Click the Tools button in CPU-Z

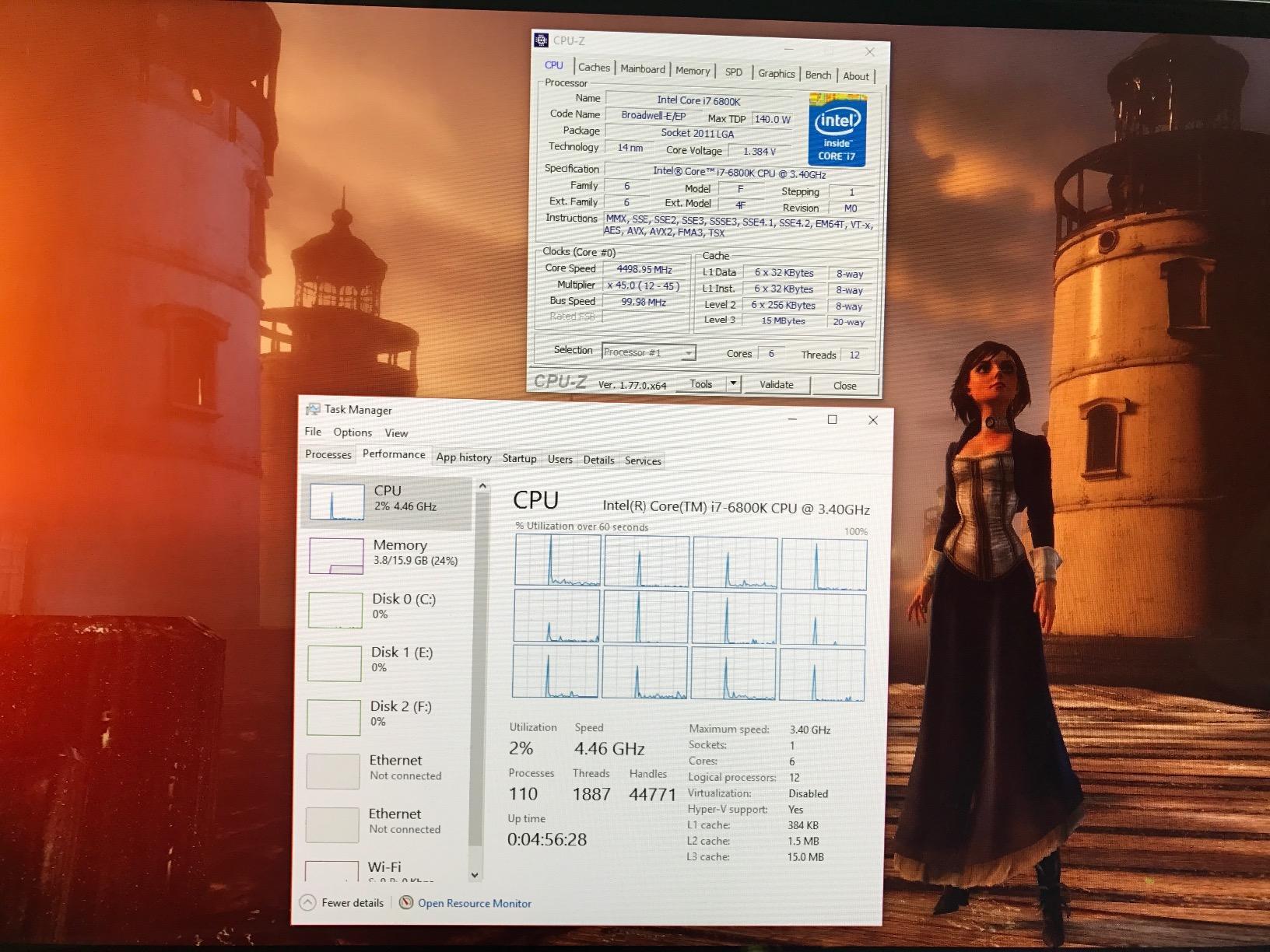701,384
